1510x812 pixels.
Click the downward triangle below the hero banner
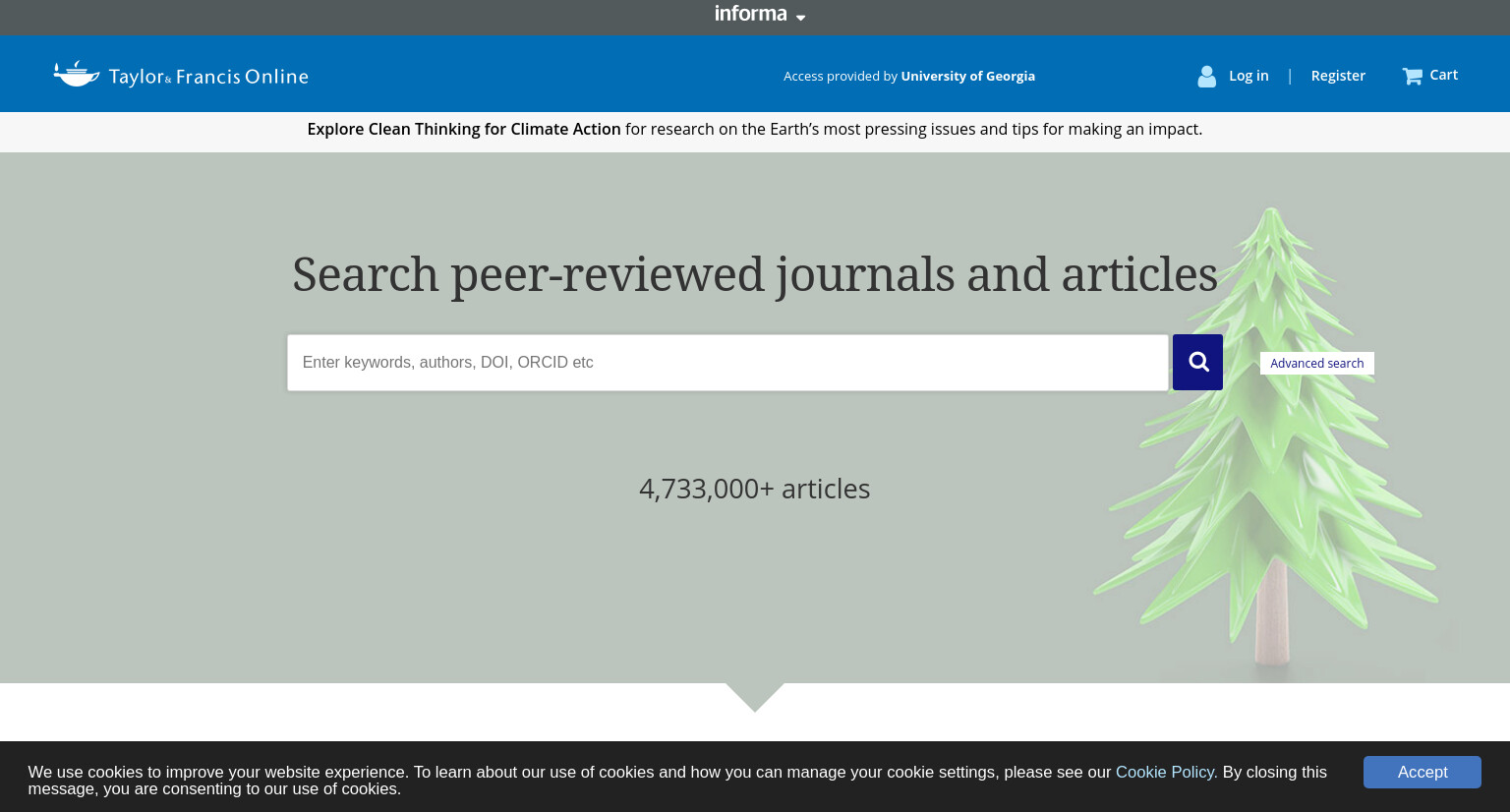(755, 697)
